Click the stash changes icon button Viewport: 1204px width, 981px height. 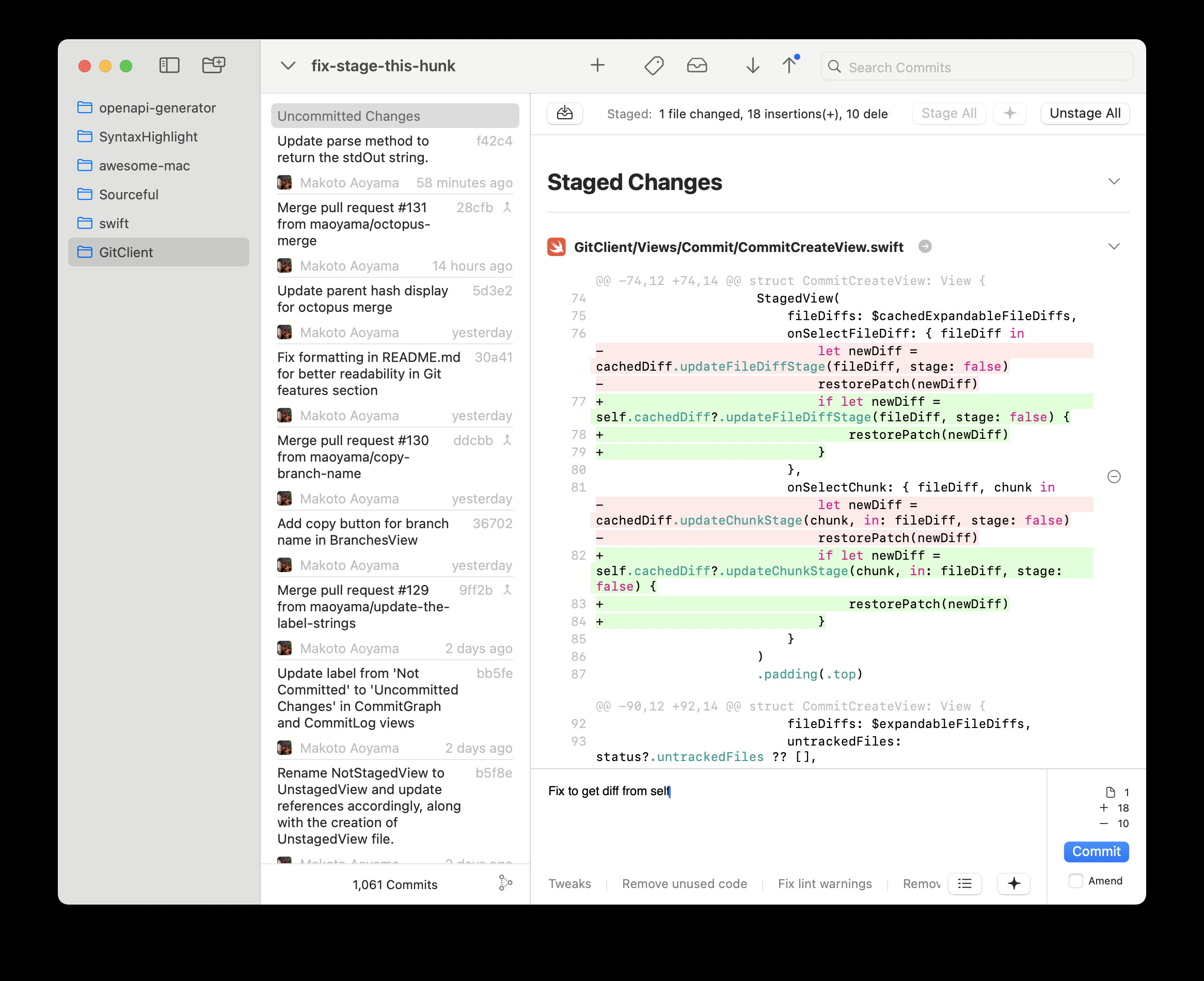tap(564, 114)
